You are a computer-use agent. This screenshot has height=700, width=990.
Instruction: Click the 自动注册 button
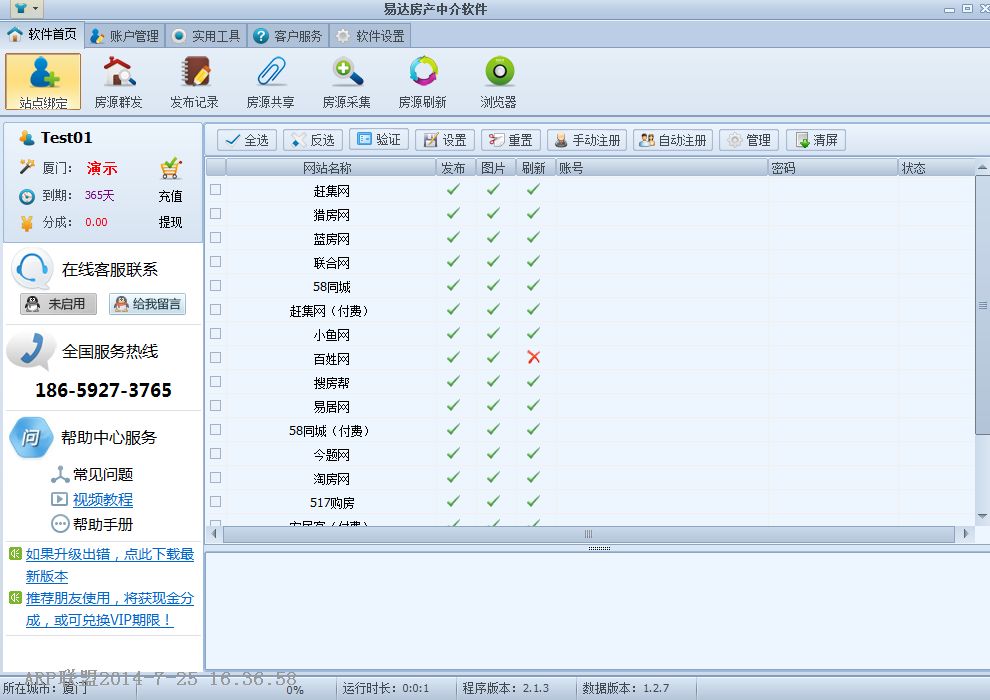(x=673, y=140)
